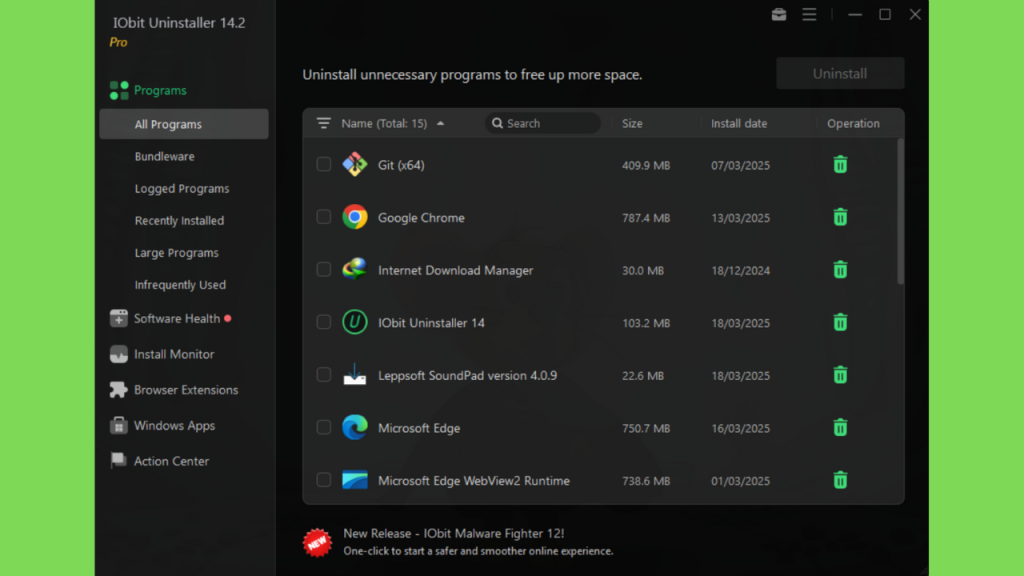The image size is (1024, 576).
Task: Click the Internet Download Manager name text
Action: coord(455,270)
